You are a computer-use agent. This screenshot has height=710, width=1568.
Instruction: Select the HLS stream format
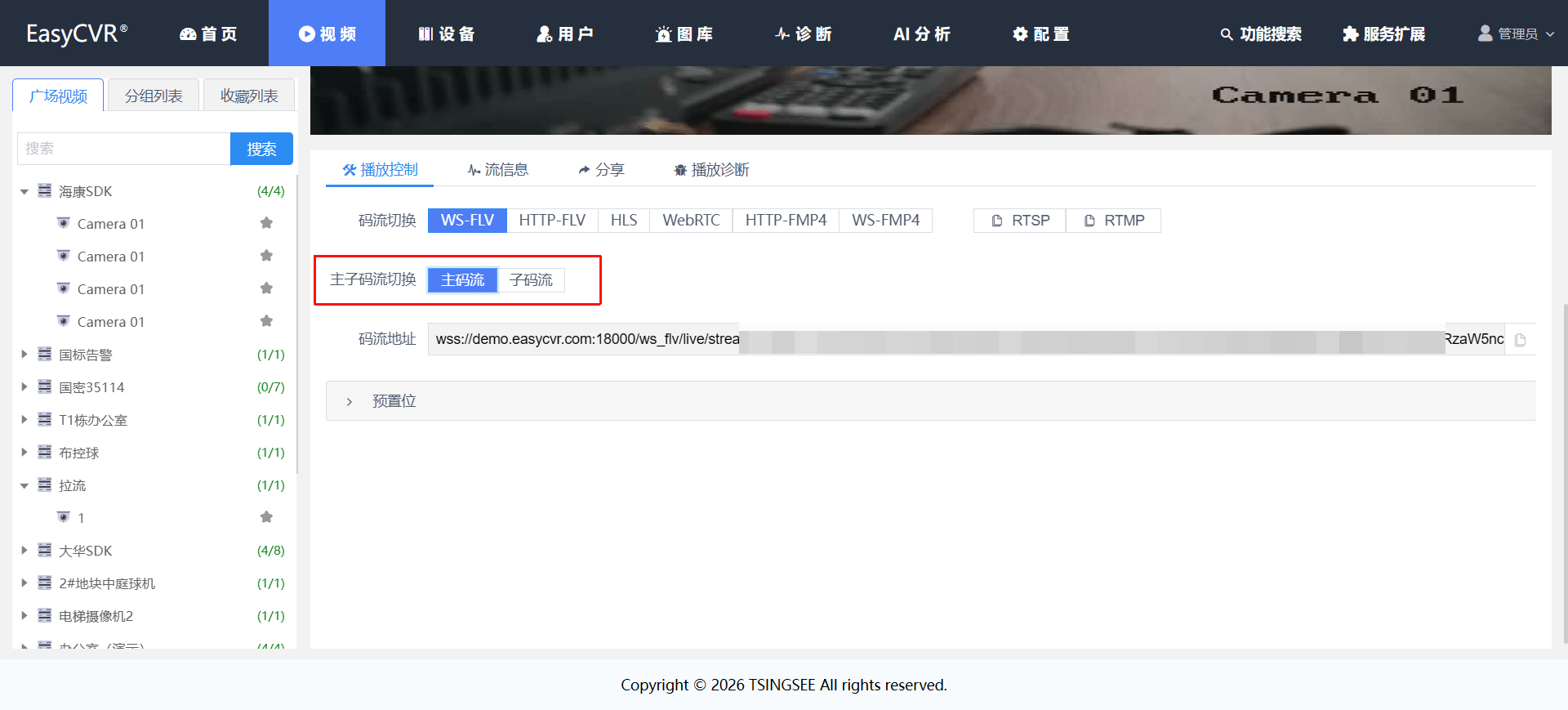click(x=624, y=221)
